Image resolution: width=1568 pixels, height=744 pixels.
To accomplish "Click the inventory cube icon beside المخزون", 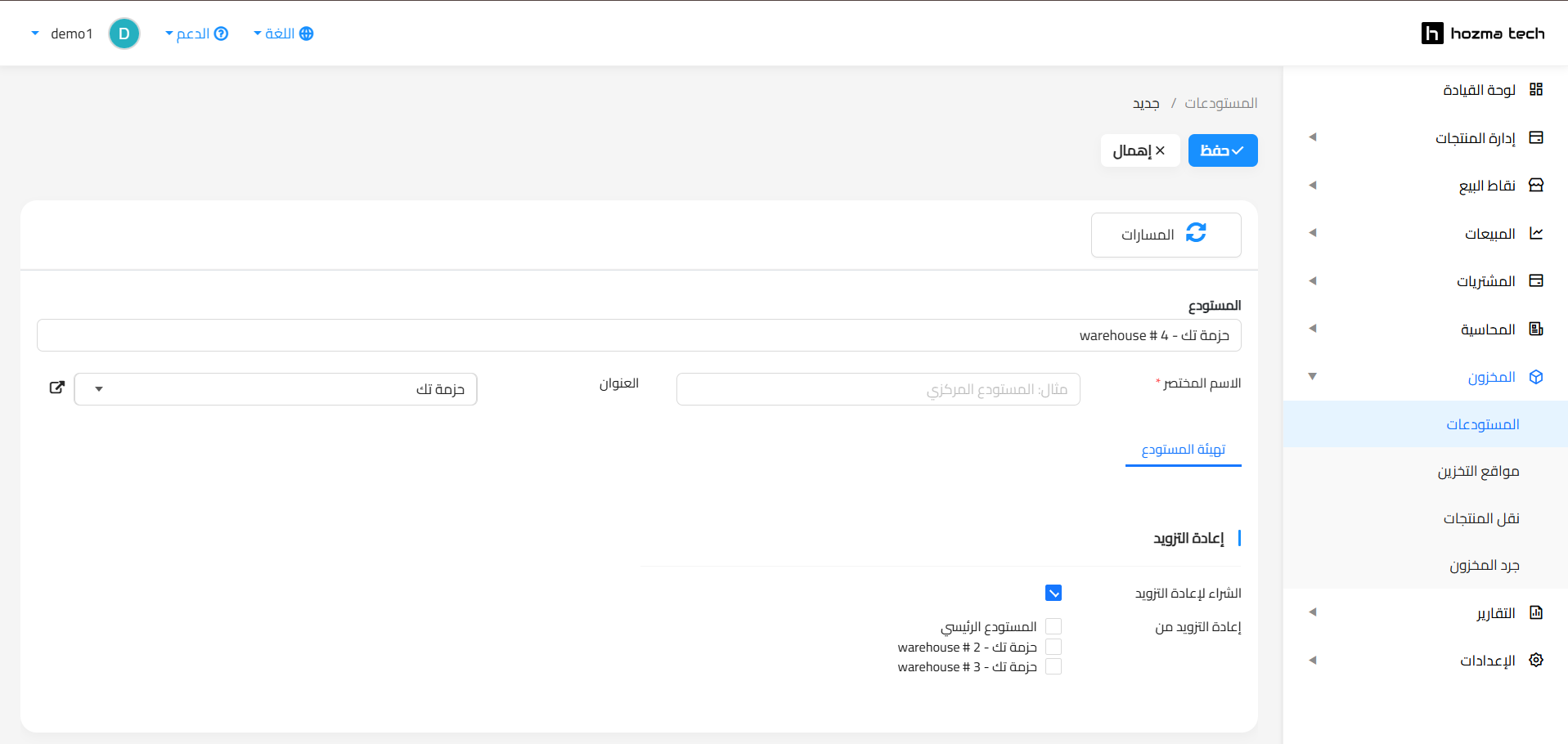I will point(1535,377).
